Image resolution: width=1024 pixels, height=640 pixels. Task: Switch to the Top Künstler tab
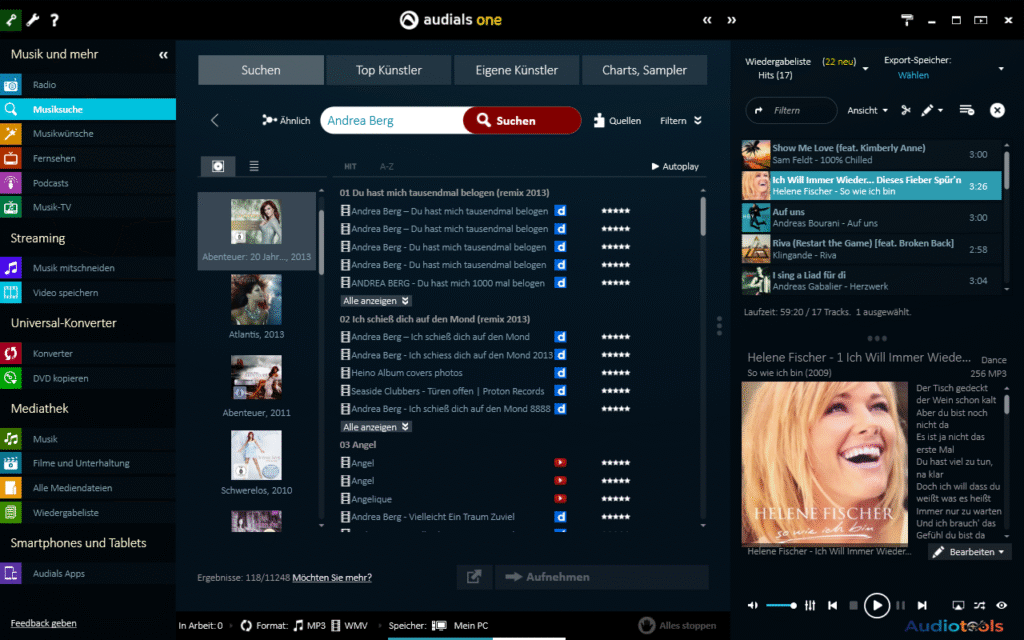pyautogui.click(x=388, y=70)
